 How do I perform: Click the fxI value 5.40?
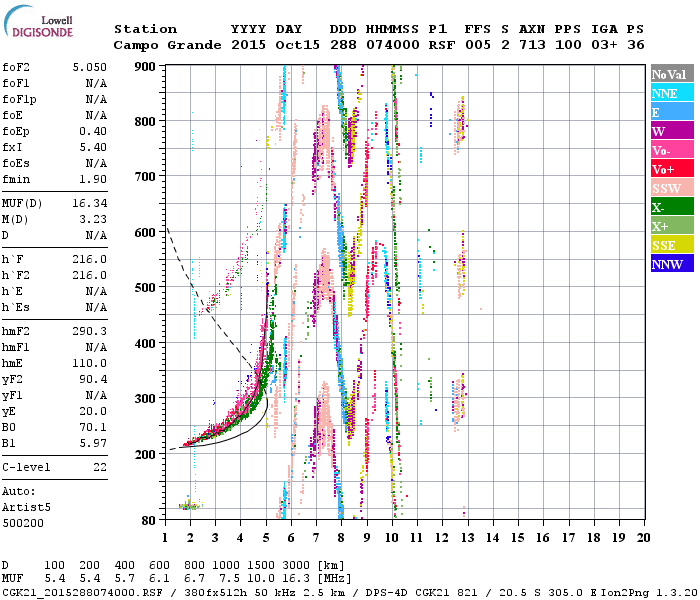pos(93,147)
